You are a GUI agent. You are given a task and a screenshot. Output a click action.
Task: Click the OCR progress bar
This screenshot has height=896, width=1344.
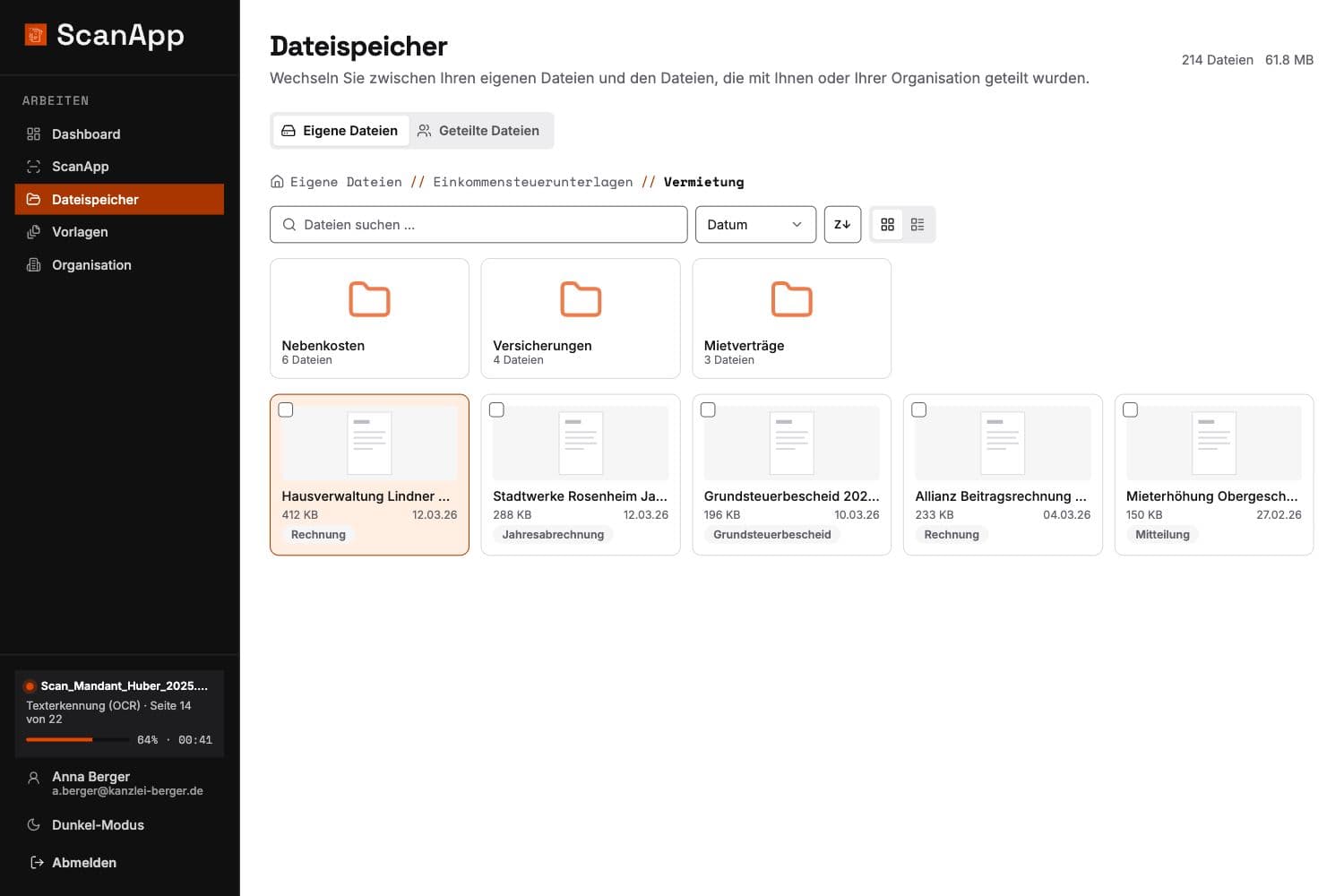coord(77,739)
